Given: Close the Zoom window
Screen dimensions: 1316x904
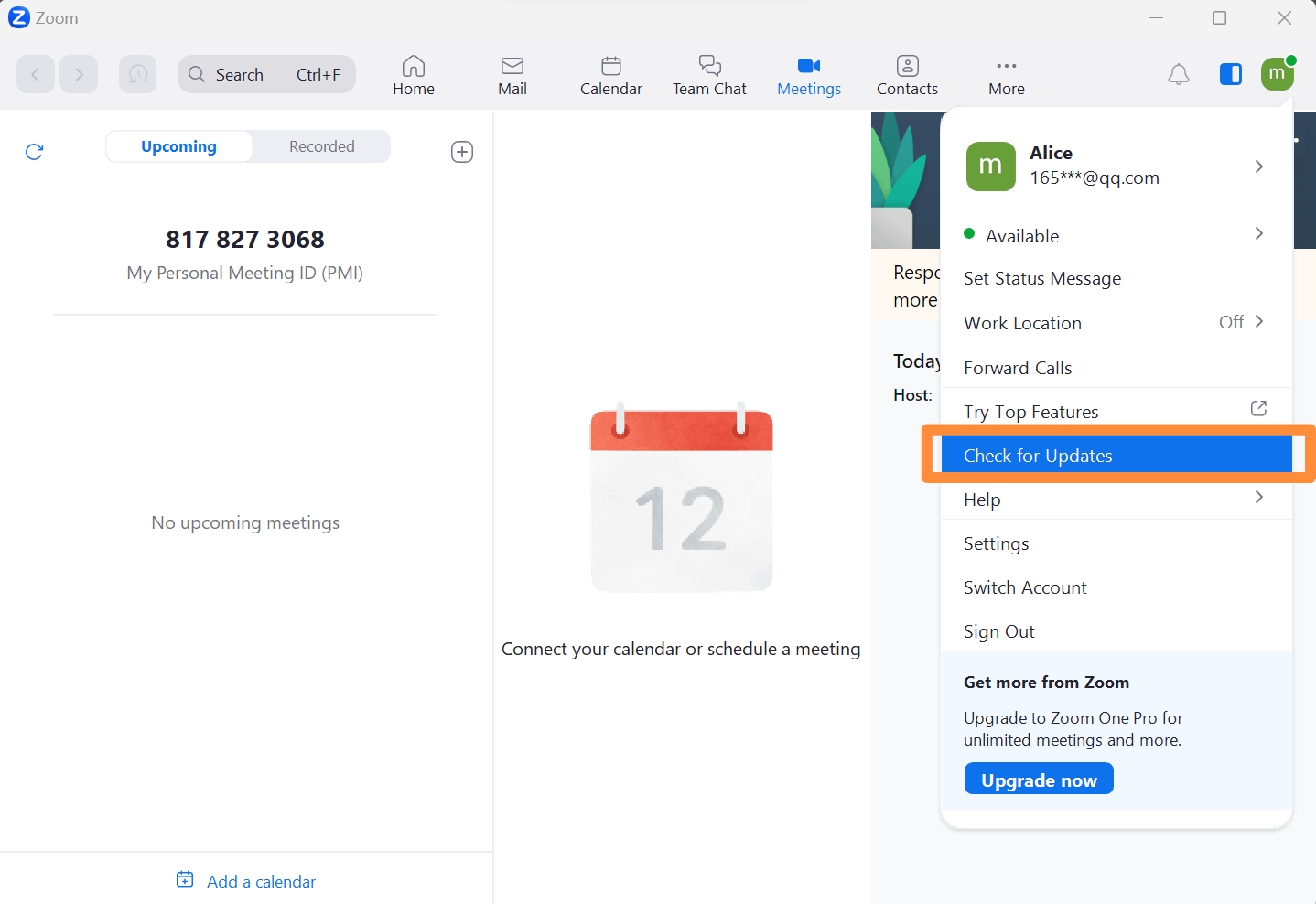Looking at the screenshot, I should tap(1284, 17).
